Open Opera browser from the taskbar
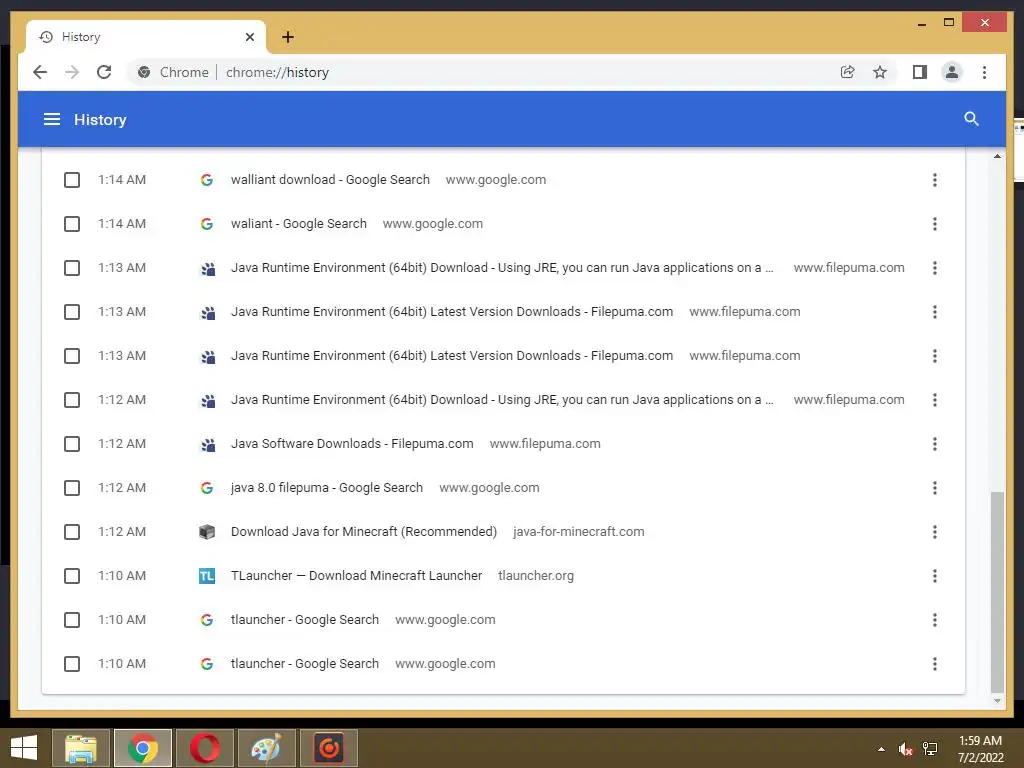This screenshot has height=768, width=1024. pos(205,748)
